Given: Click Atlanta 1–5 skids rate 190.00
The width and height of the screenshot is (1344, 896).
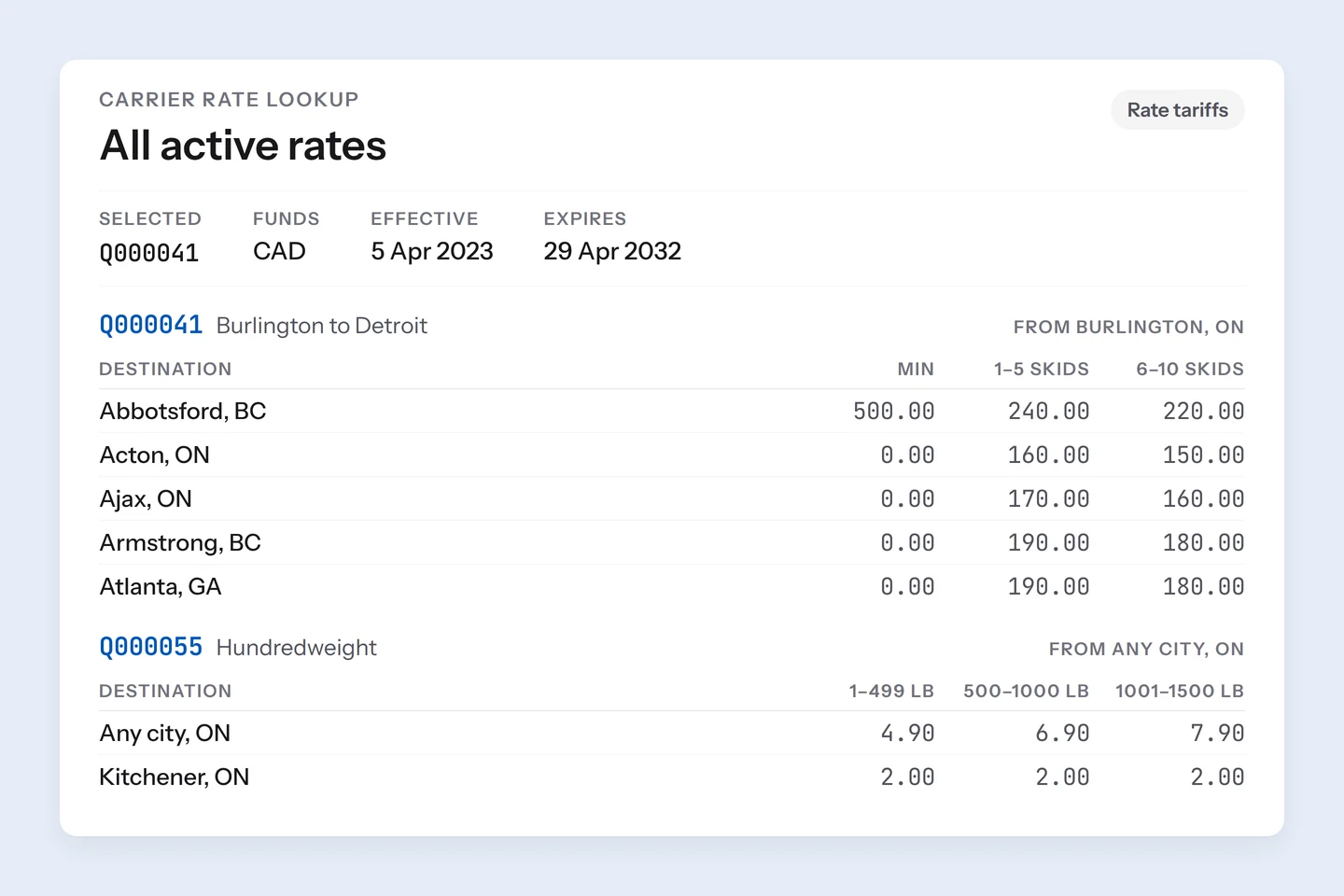Looking at the screenshot, I should [1048, 586].
